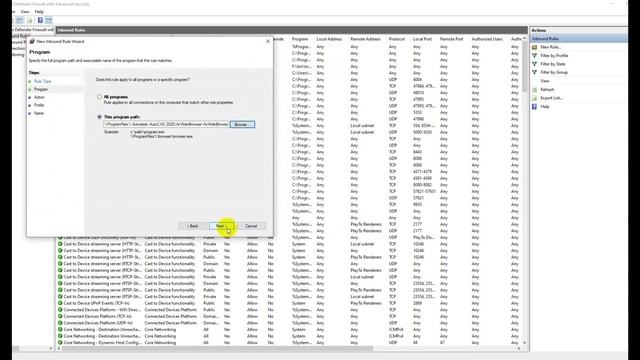Click the ICMPv6 protocol cell
The image size is (640, 360).
tap(396, 329)
